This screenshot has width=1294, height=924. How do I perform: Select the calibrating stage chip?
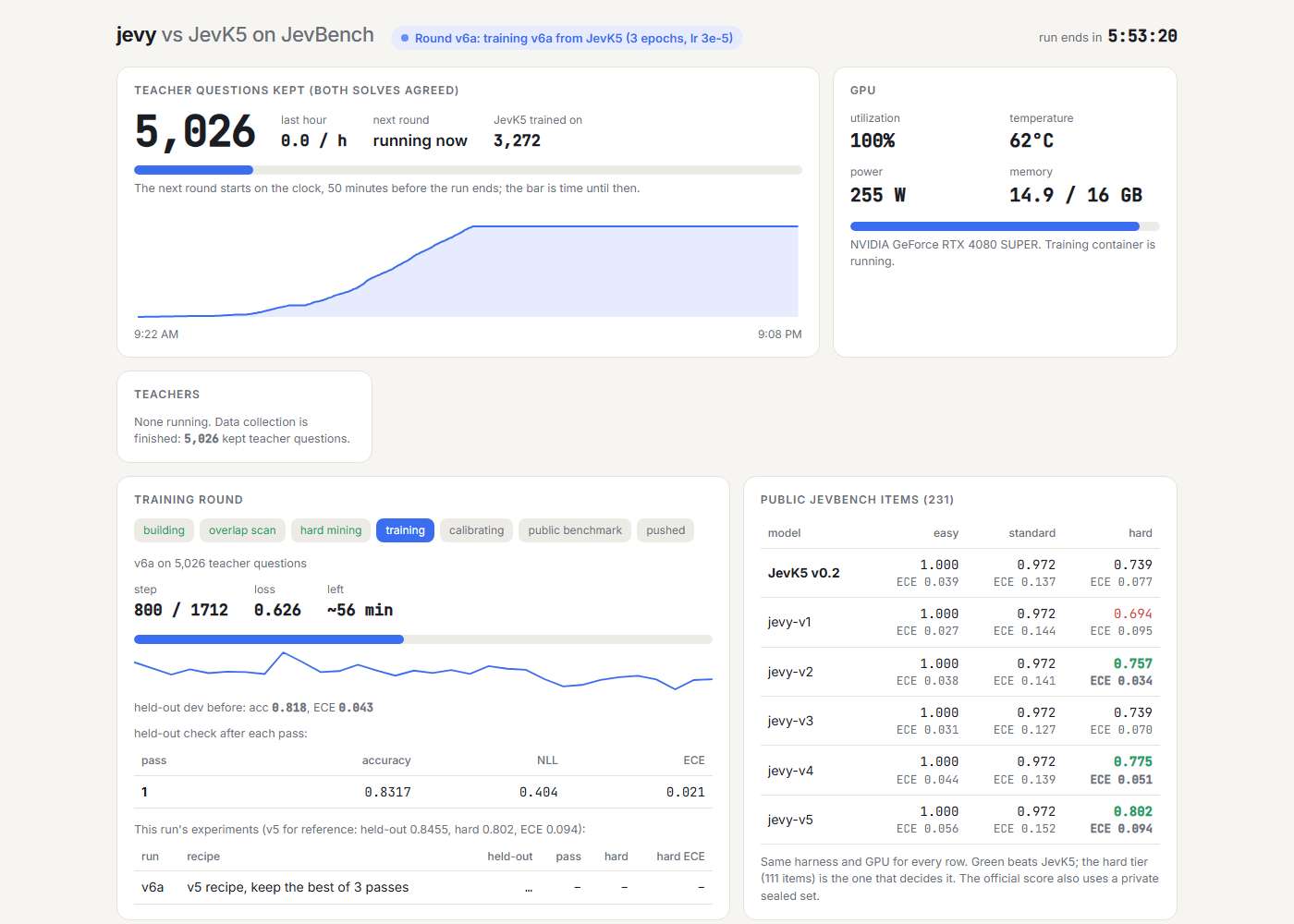[x=476, y=530]
